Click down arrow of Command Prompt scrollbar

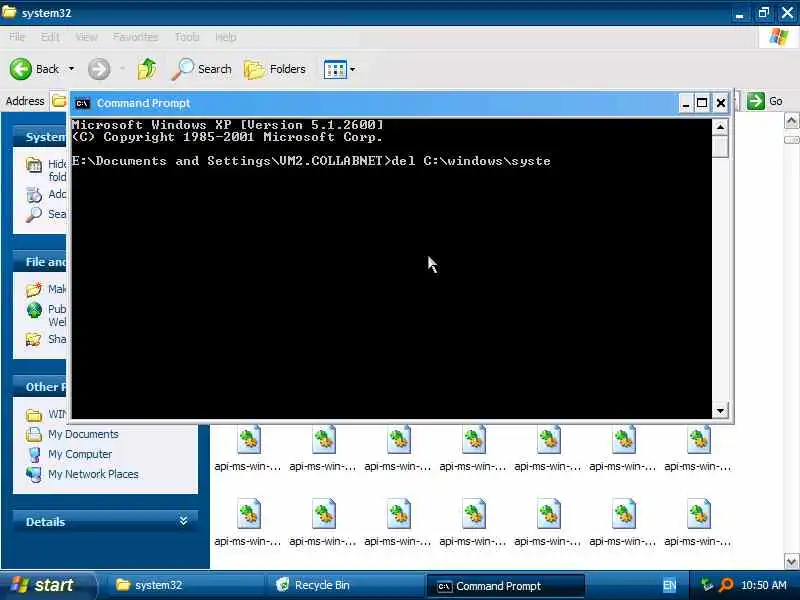coord(720,410)
